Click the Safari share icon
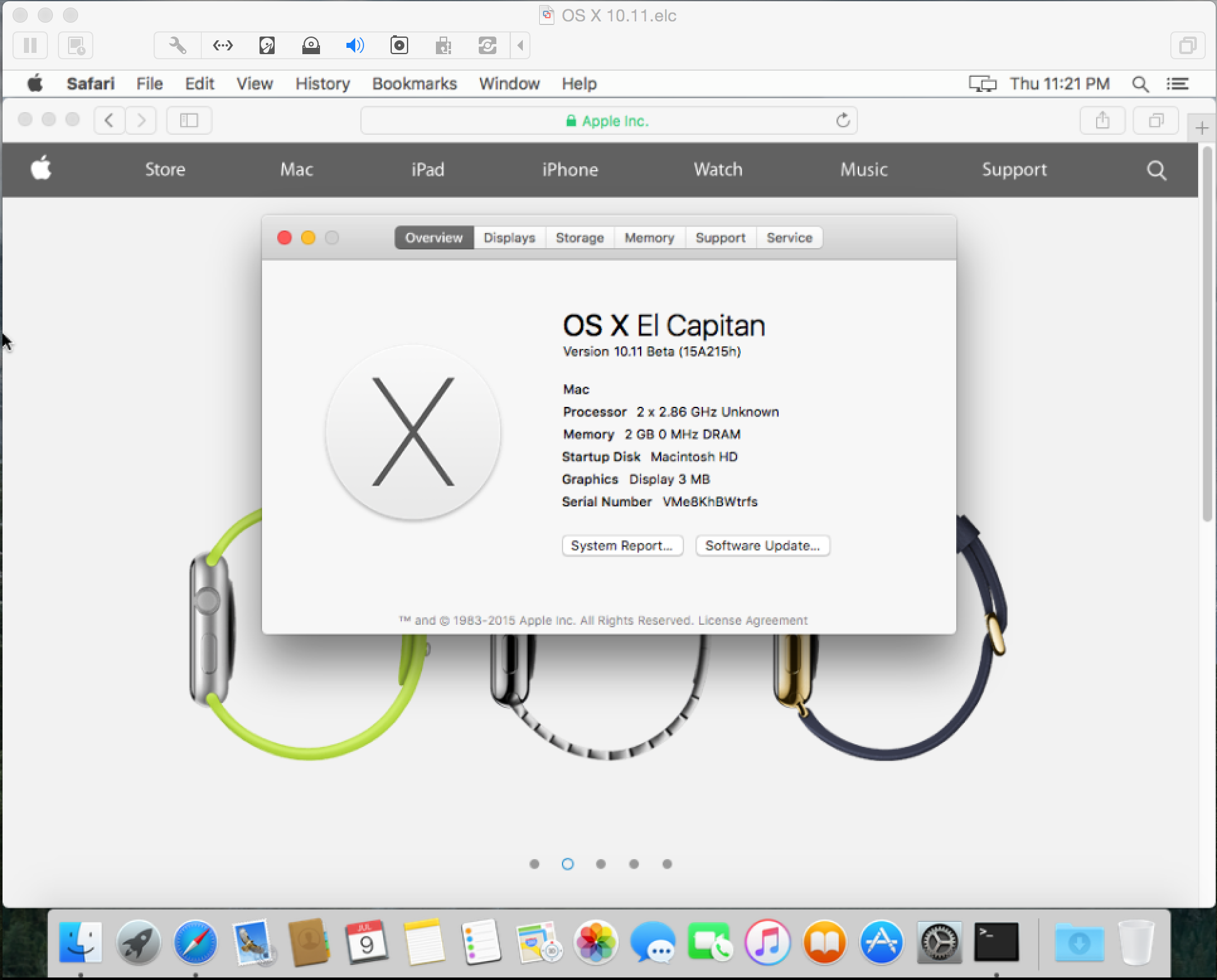Image resolution: width=1217 pixels, height=980 pixels. point(1102,120)
